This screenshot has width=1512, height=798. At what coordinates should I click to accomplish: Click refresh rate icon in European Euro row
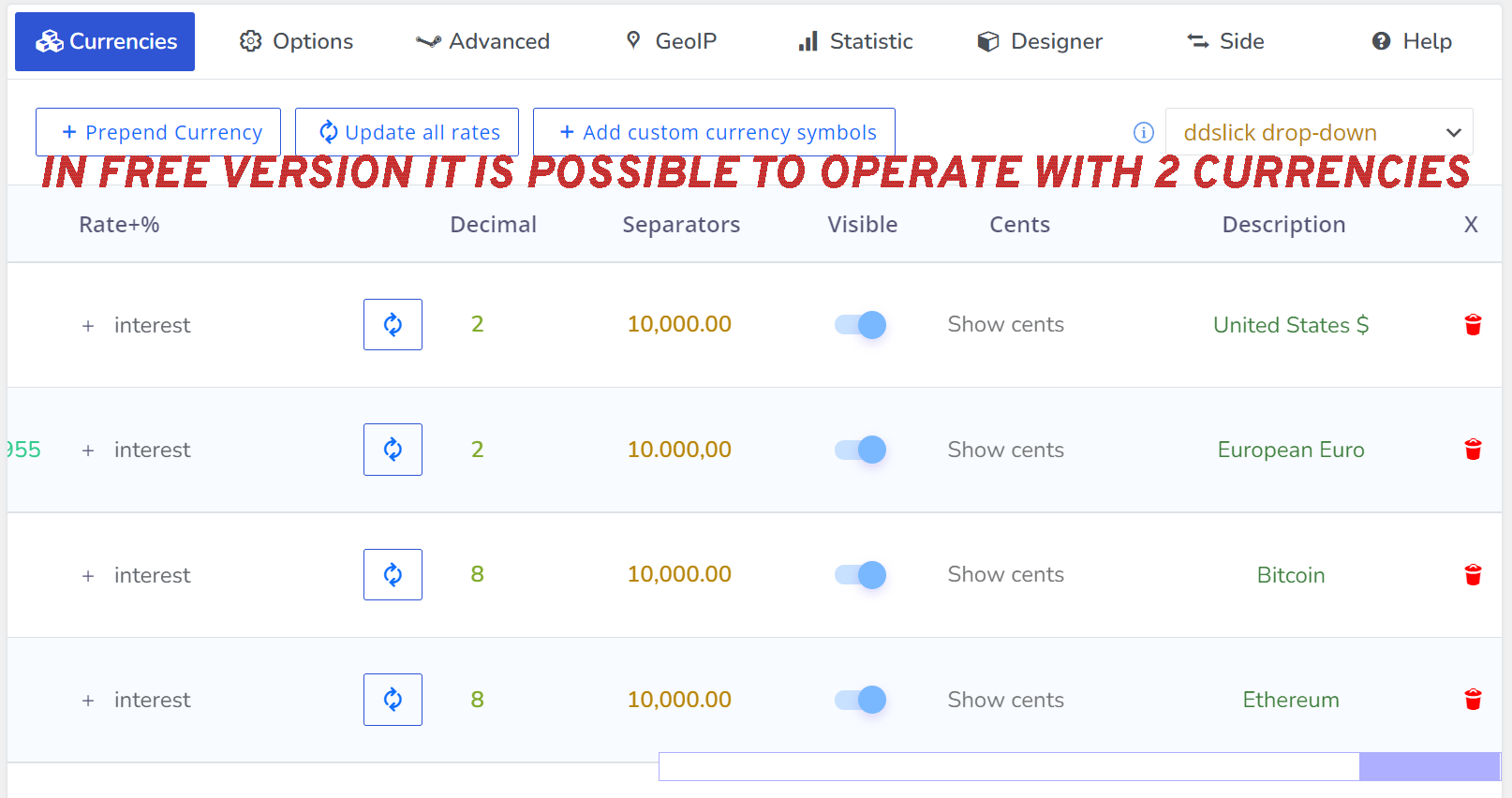pos(393,450)
